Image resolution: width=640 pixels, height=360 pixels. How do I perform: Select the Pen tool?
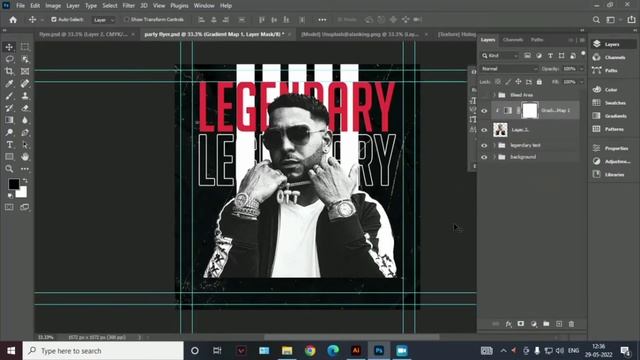coord(25,132)
